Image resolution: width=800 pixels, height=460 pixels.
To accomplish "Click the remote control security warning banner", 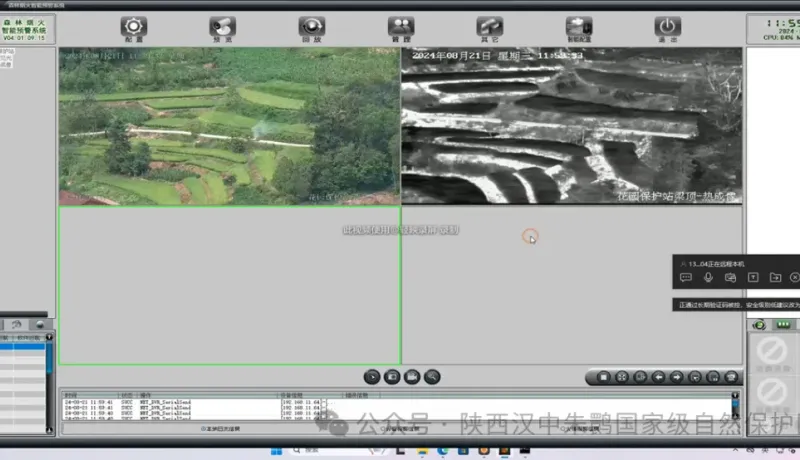I will click(736, 305).
